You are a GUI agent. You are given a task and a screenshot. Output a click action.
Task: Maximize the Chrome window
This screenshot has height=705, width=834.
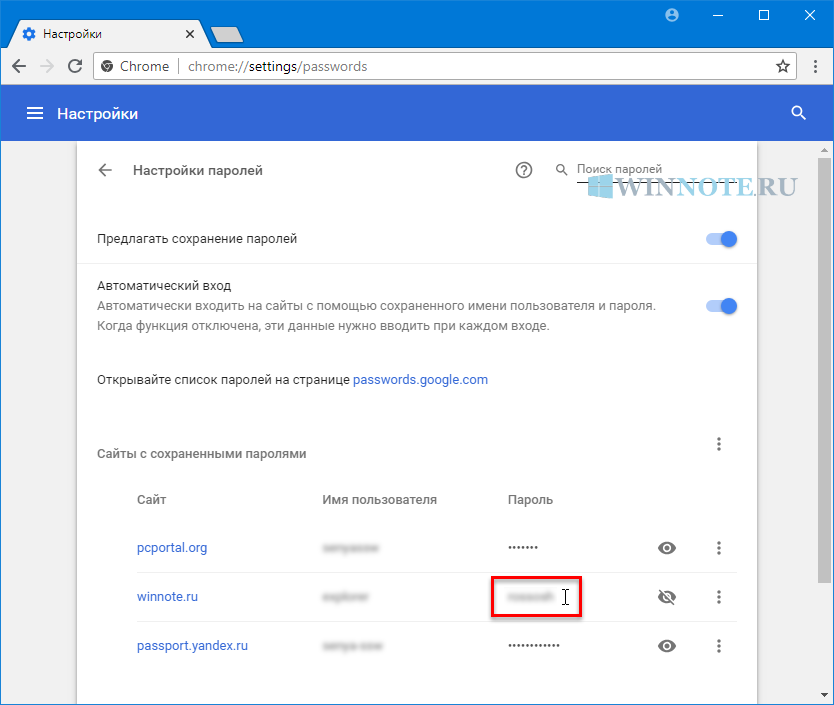tap(764, 15)
